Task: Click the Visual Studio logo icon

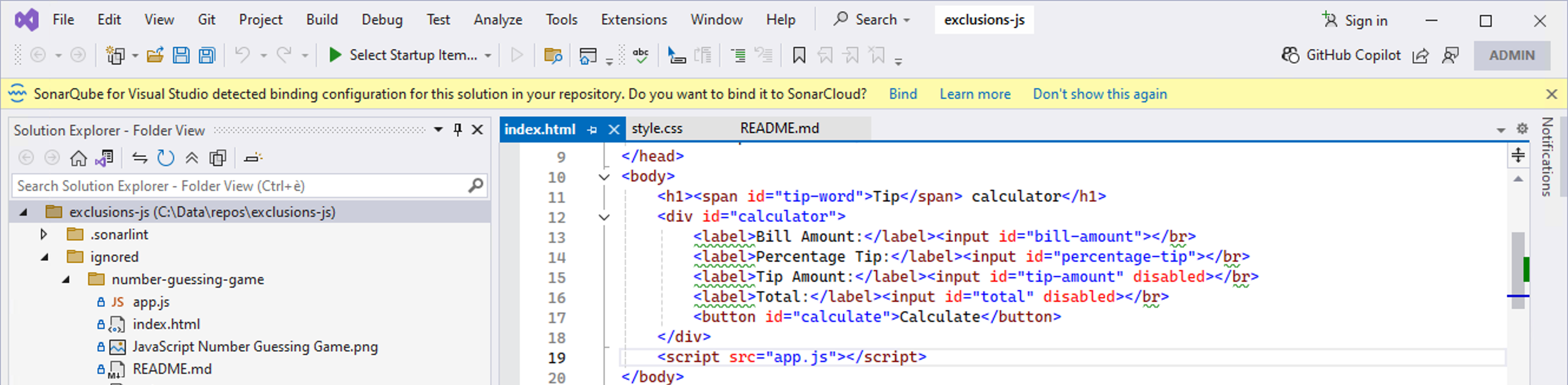Action: [x=27, y=19]
